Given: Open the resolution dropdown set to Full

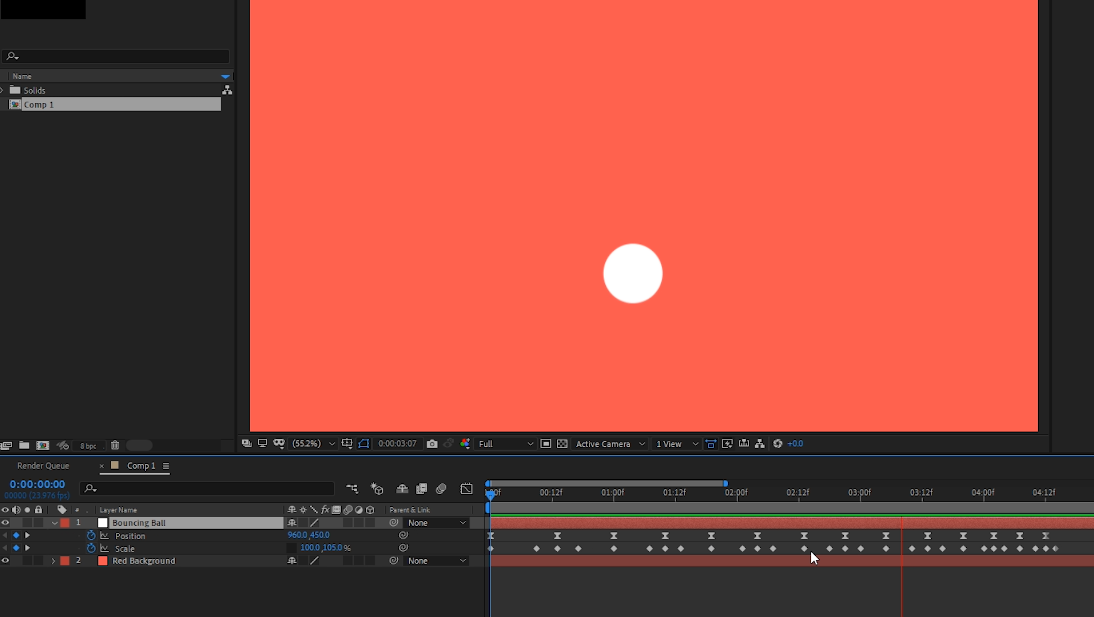Looking at the screenshot, I should (505, 443).
